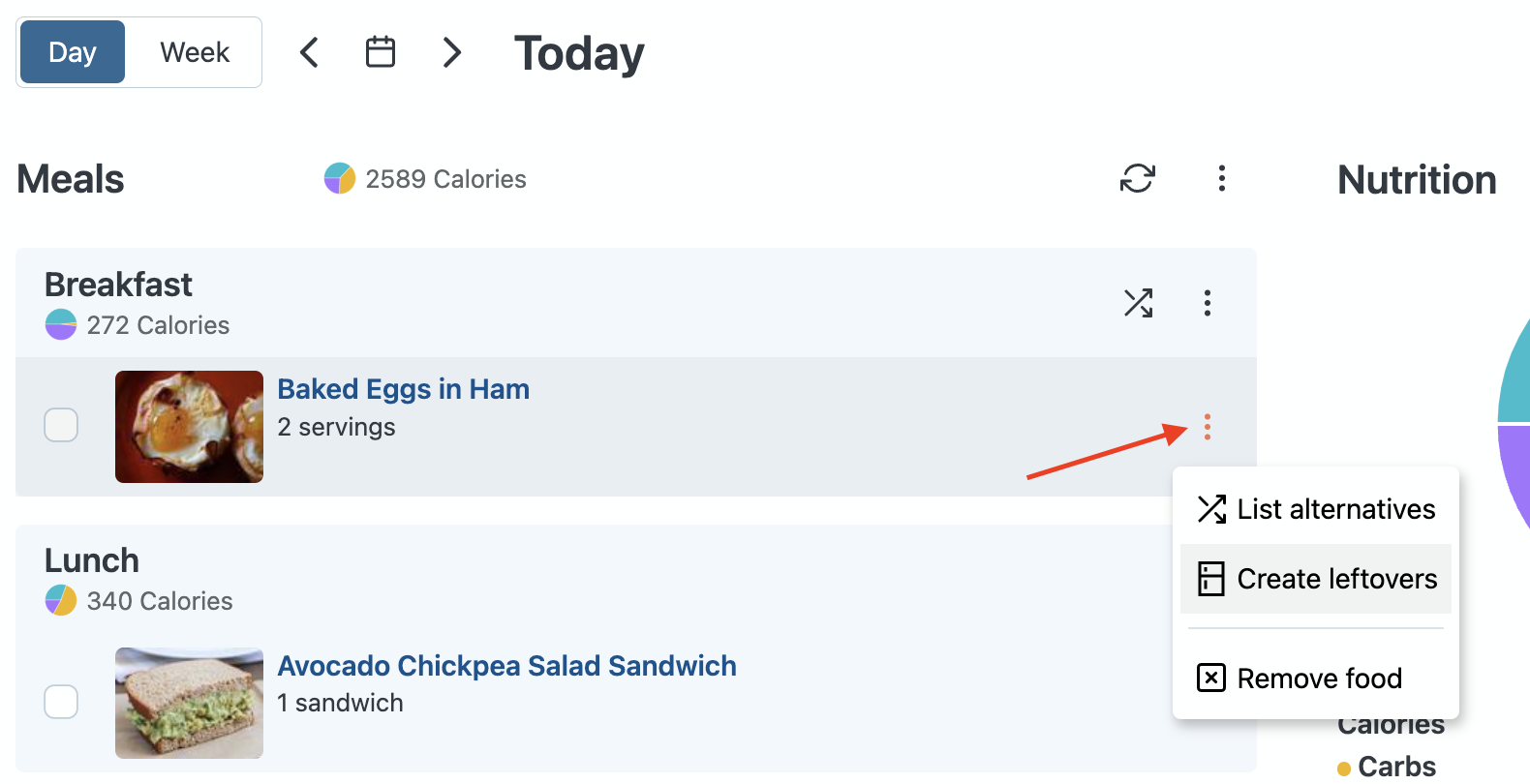
Task: Click the avocado sandwich photo thumbnail
Action: (x=189, y=703)
